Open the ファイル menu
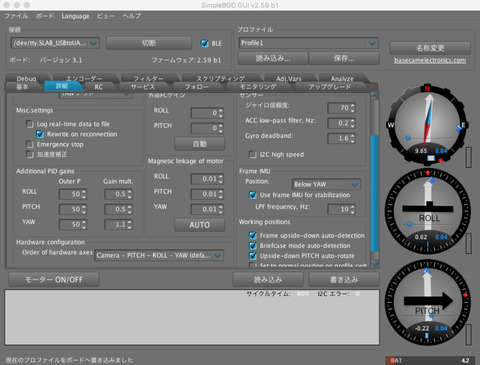 click(16, 16)
